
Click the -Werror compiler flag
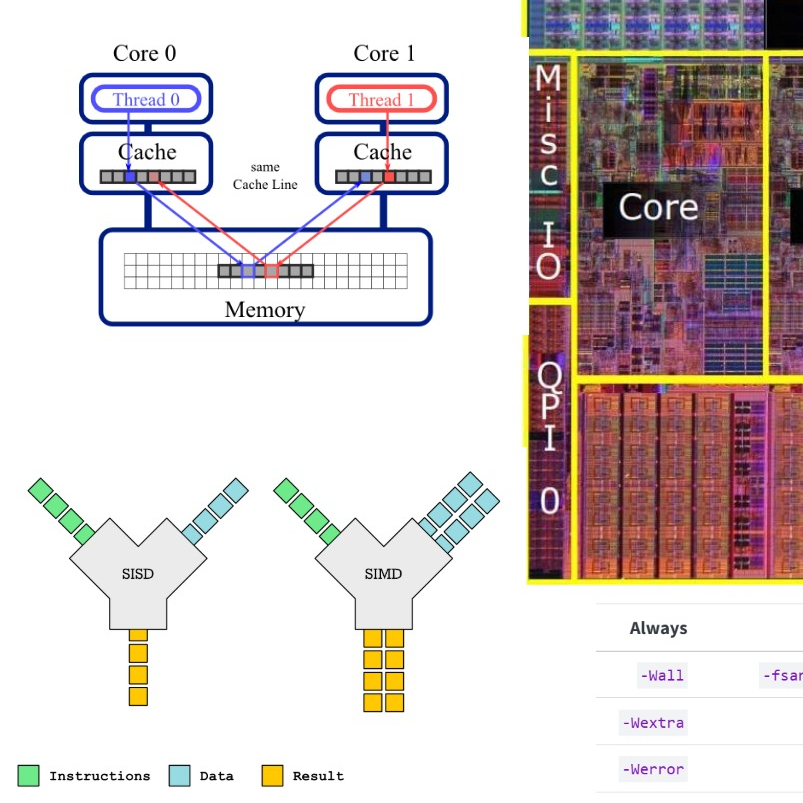point(653,769)
